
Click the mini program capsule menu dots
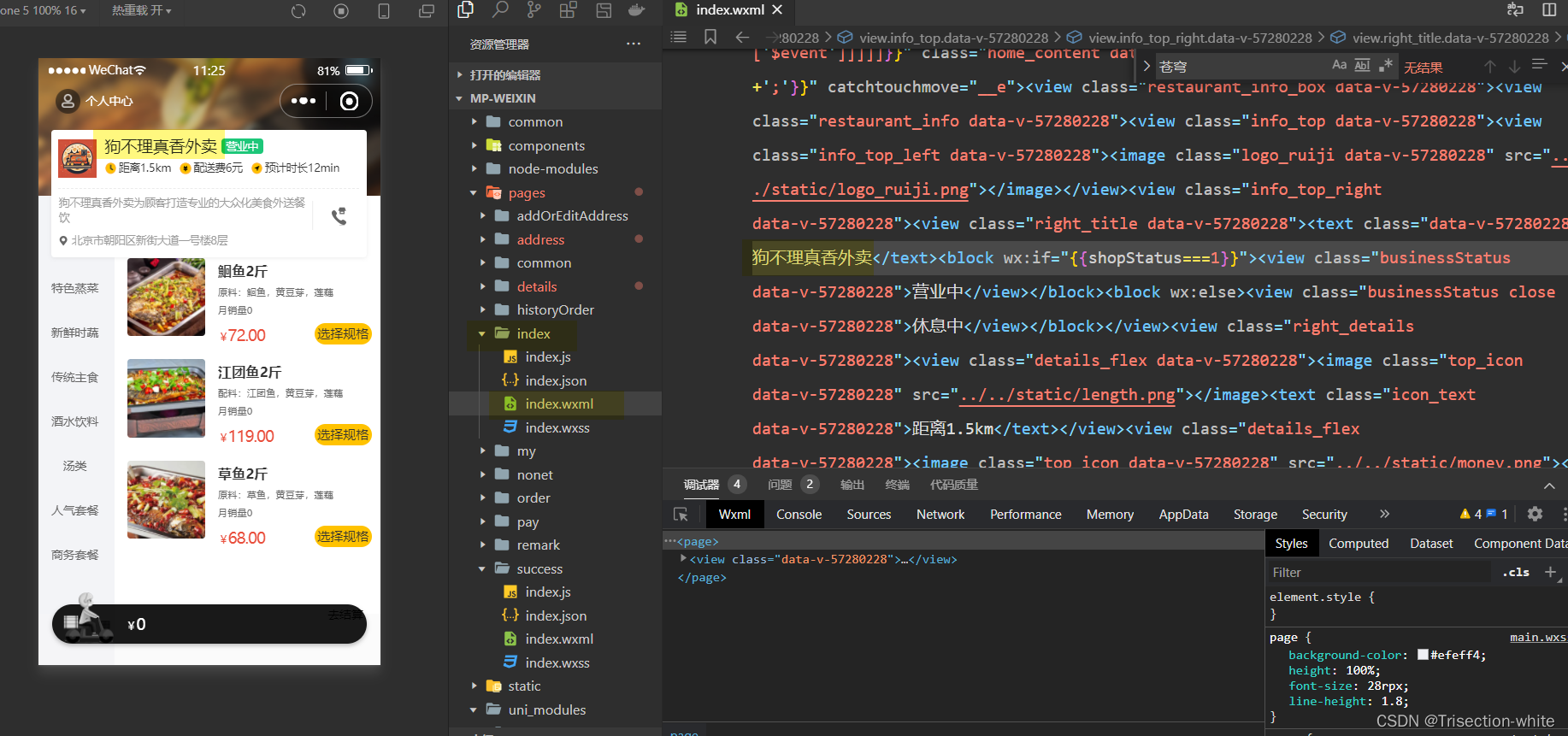click(x=304, y=101)
